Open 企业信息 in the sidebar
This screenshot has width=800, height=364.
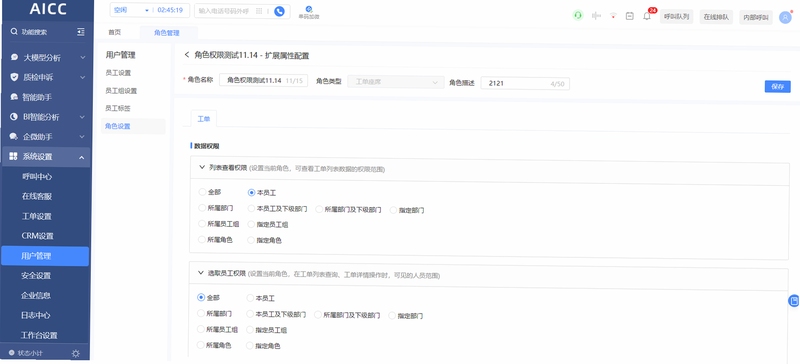[x=36, y=296]
